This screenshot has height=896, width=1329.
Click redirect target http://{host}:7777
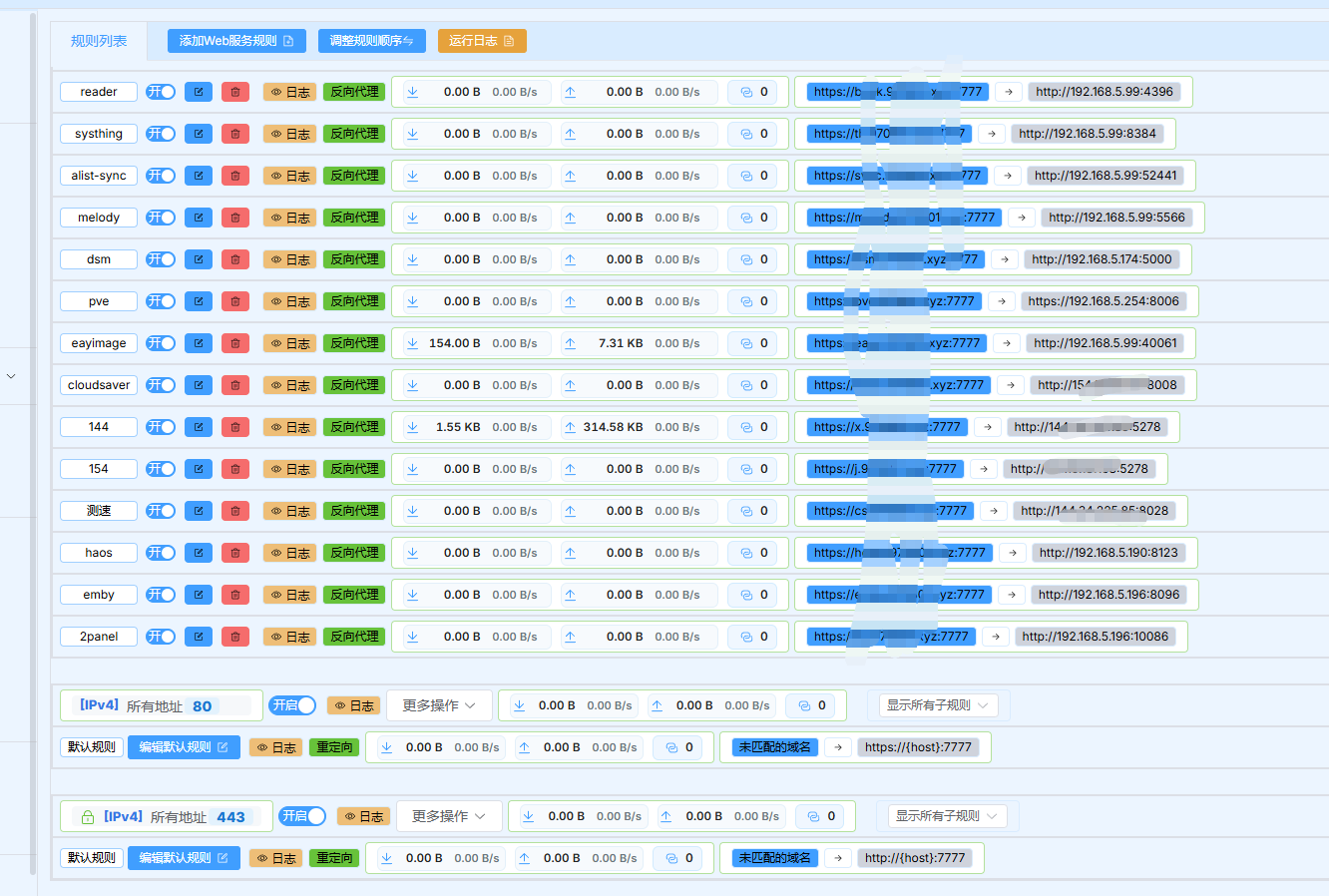[x=915, y=858]
